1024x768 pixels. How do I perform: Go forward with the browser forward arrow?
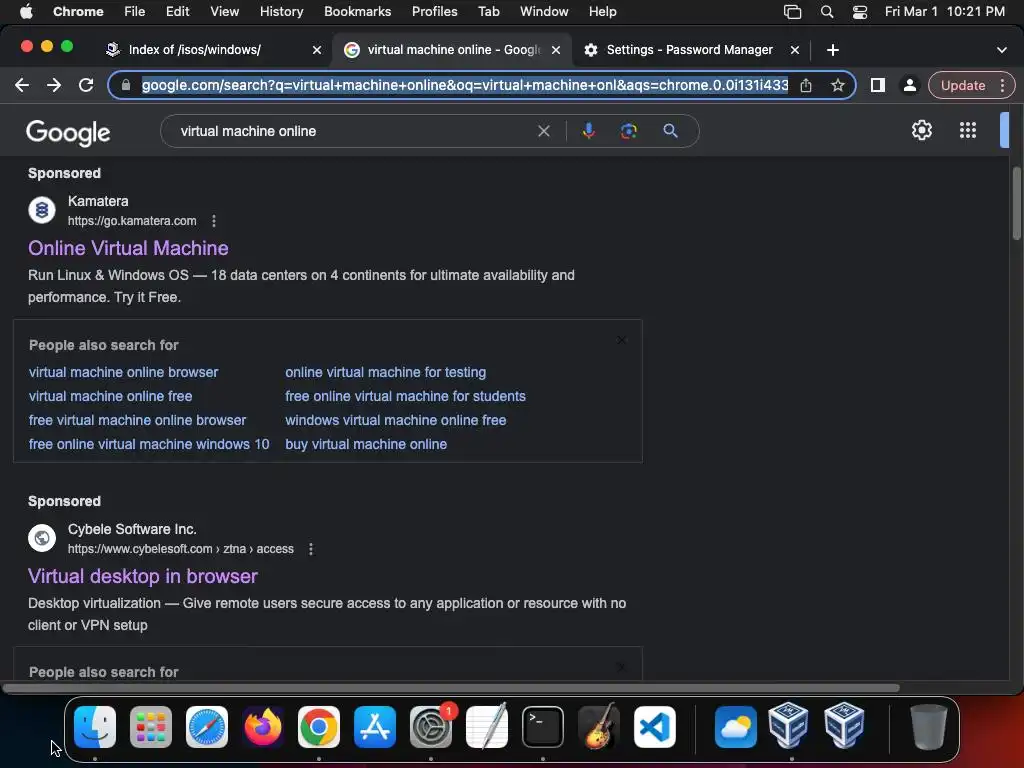[x=54, y=86]
